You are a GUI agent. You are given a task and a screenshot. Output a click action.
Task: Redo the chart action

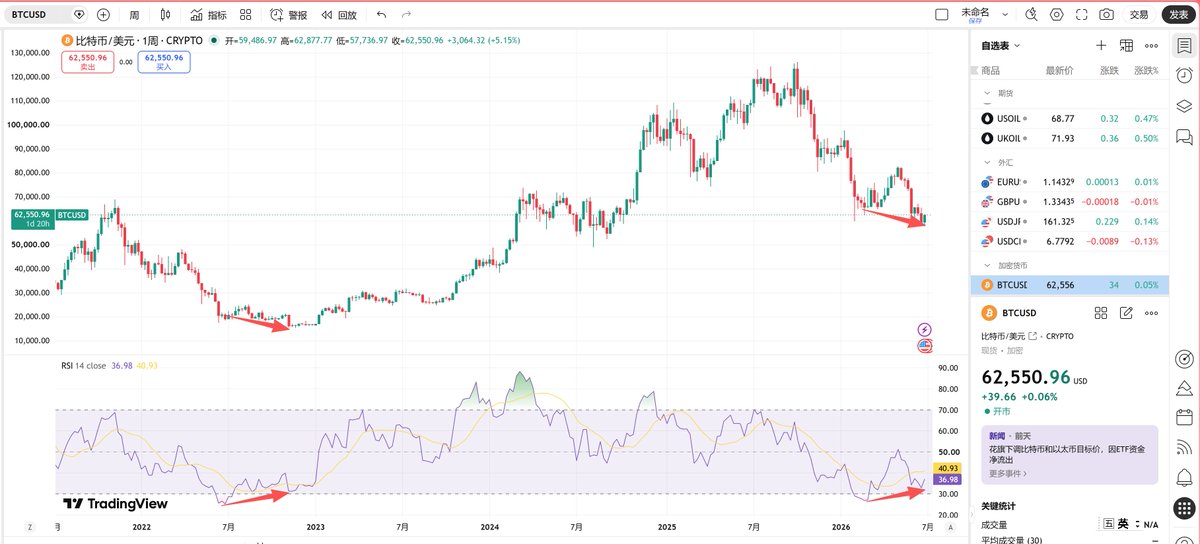(406, 15)
